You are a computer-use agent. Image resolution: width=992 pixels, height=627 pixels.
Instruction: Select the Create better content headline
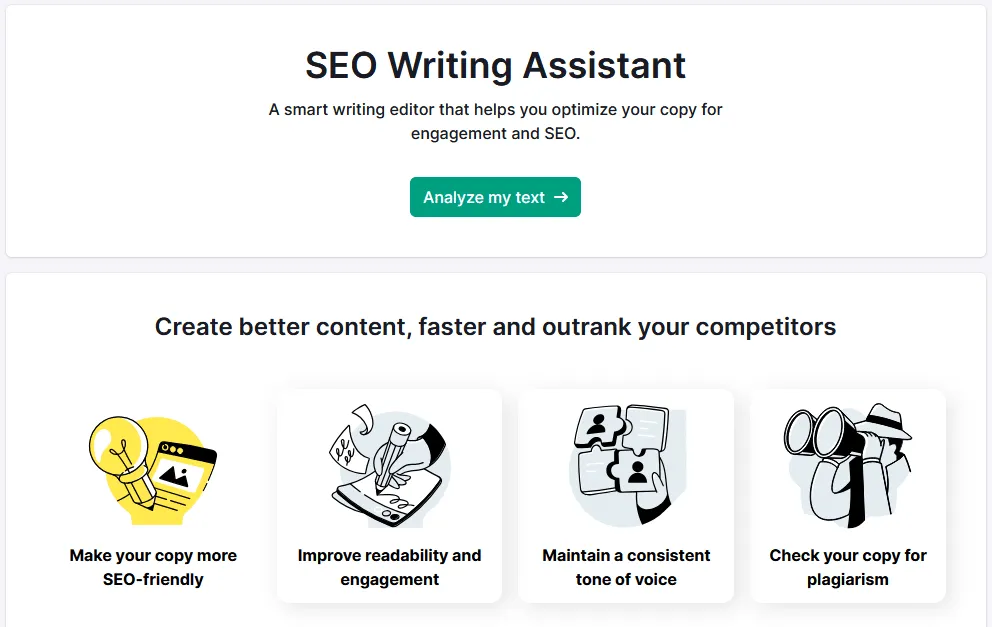(x=495, y=326)
